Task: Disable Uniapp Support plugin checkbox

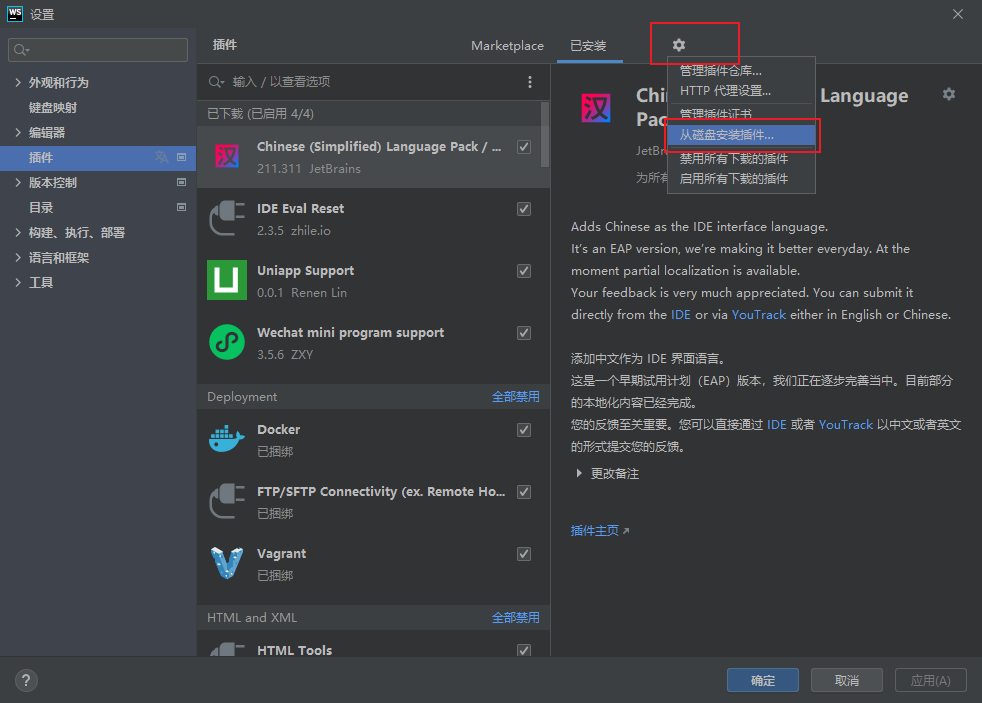Action: (x=524, y=271)
